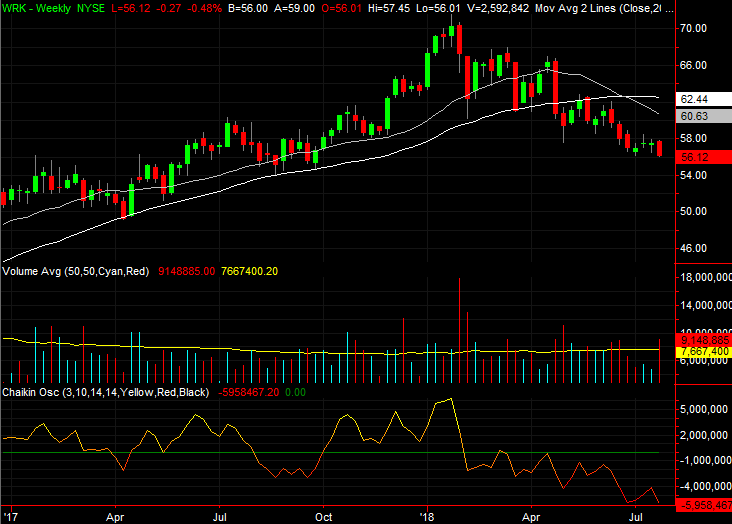
Task: Click the 2,000,000 oscillator axis label
Action: tap(704, 435)
